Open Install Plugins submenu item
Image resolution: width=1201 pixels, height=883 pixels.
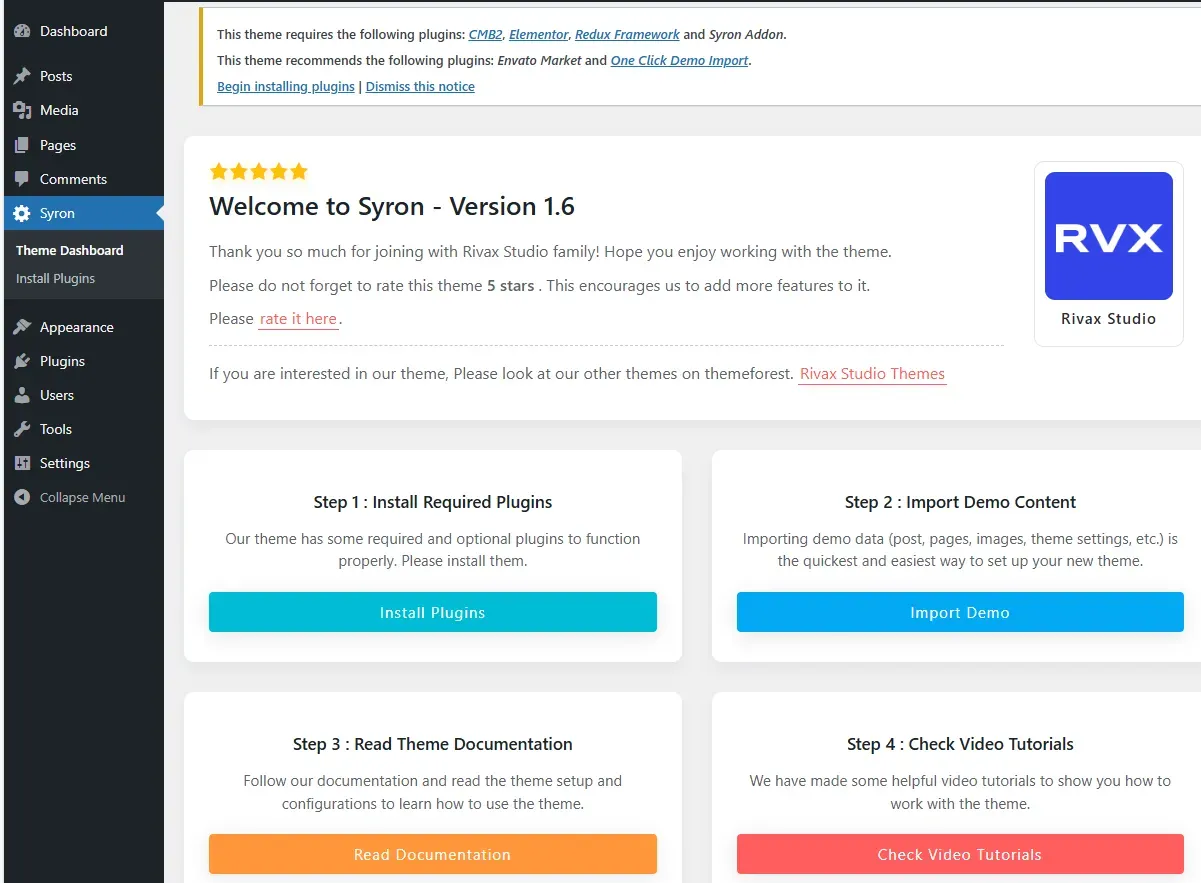click(x=56, y=278)
